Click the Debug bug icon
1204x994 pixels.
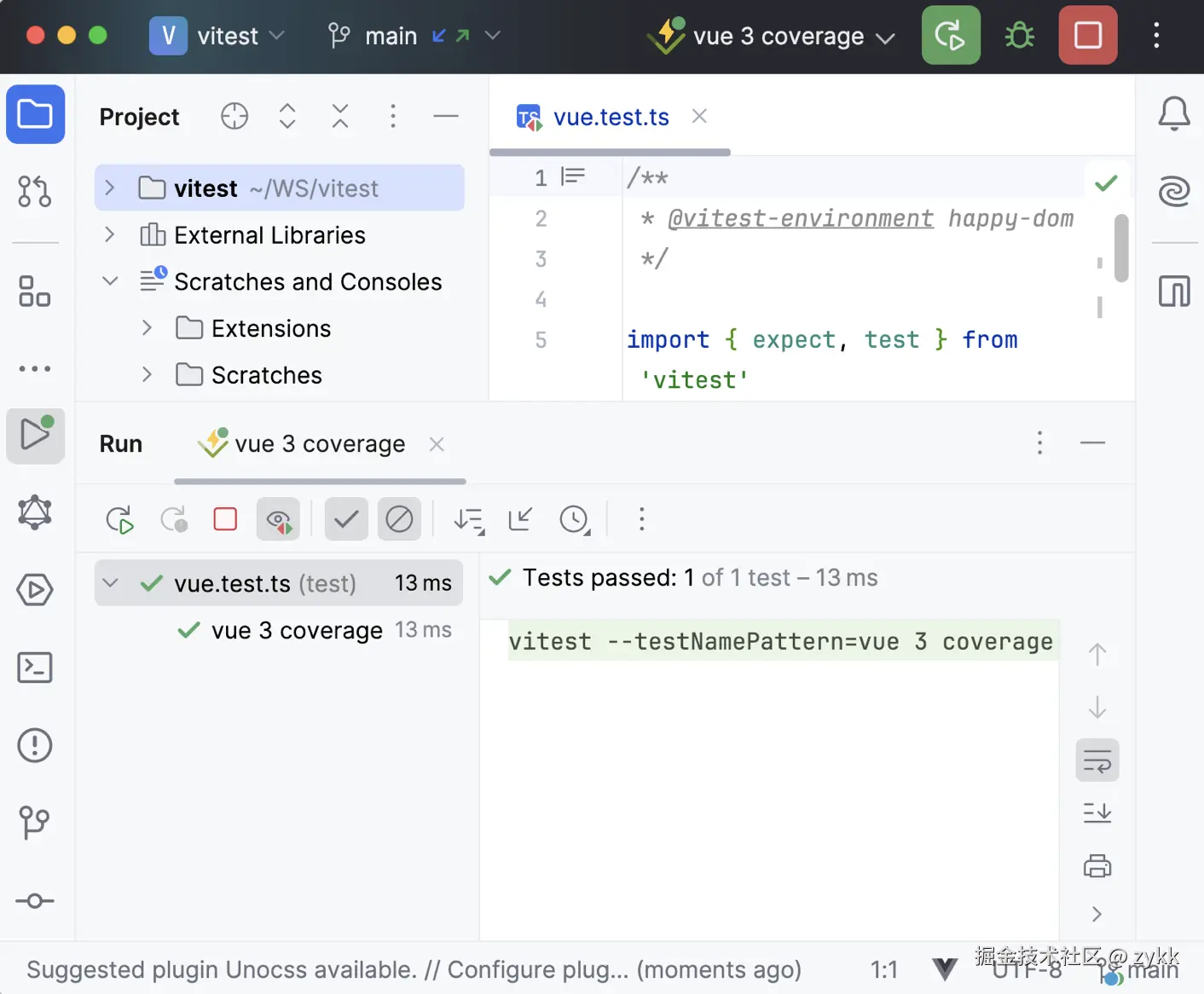click(1019, 35)
